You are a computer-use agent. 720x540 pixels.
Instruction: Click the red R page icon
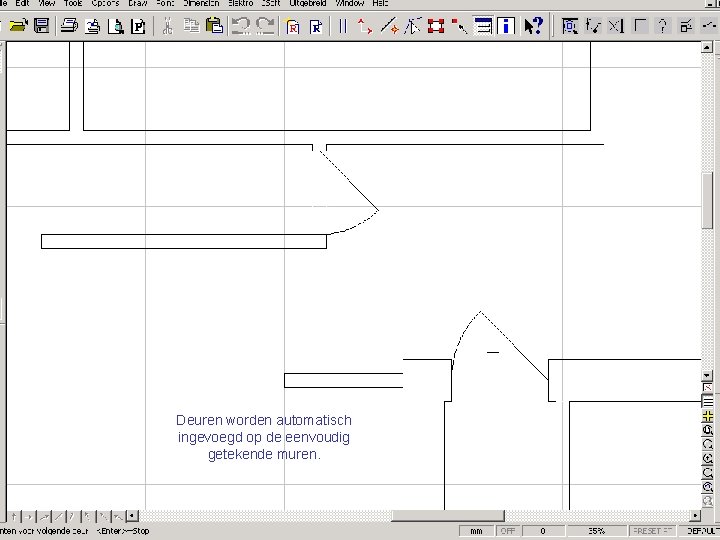(292, 25)
